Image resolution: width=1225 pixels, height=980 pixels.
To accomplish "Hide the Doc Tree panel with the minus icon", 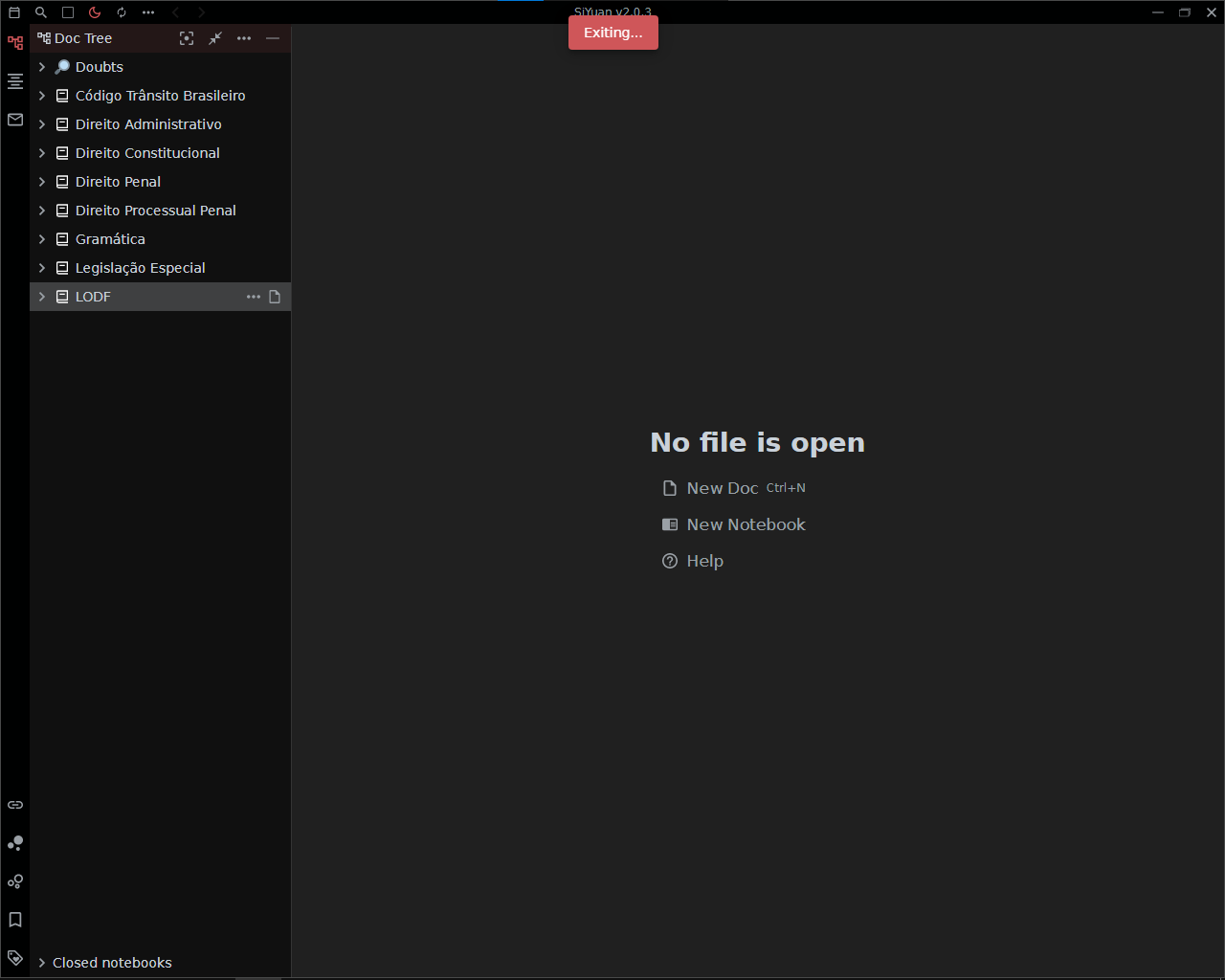I will (x=273, y=38).
